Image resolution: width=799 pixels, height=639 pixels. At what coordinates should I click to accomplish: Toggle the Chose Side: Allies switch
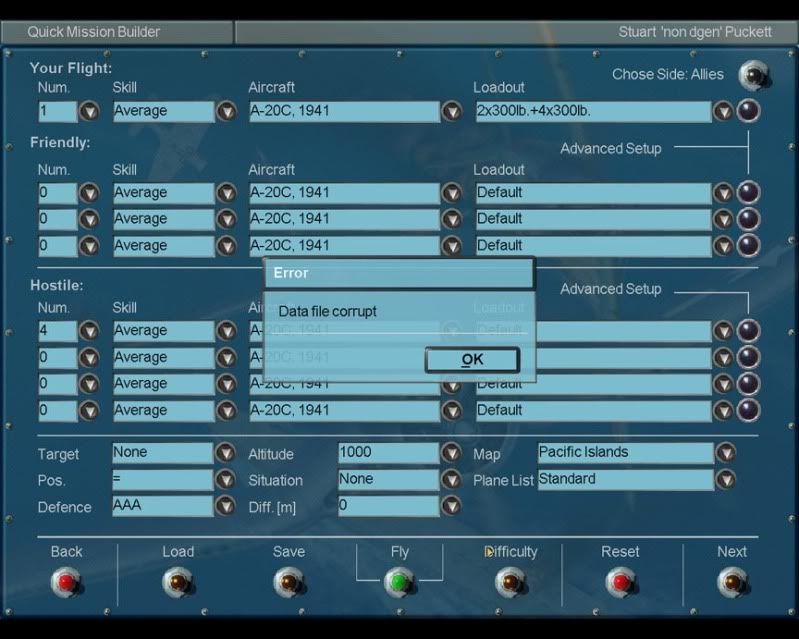pyautogui.click(x=753, y=75)
